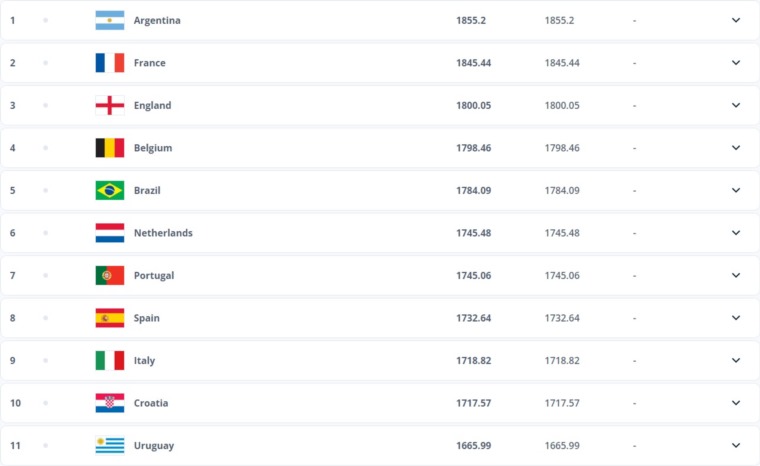Open the Netherlands team name link
This screenshot has height=466, width=760.
(x=163, y=233)
